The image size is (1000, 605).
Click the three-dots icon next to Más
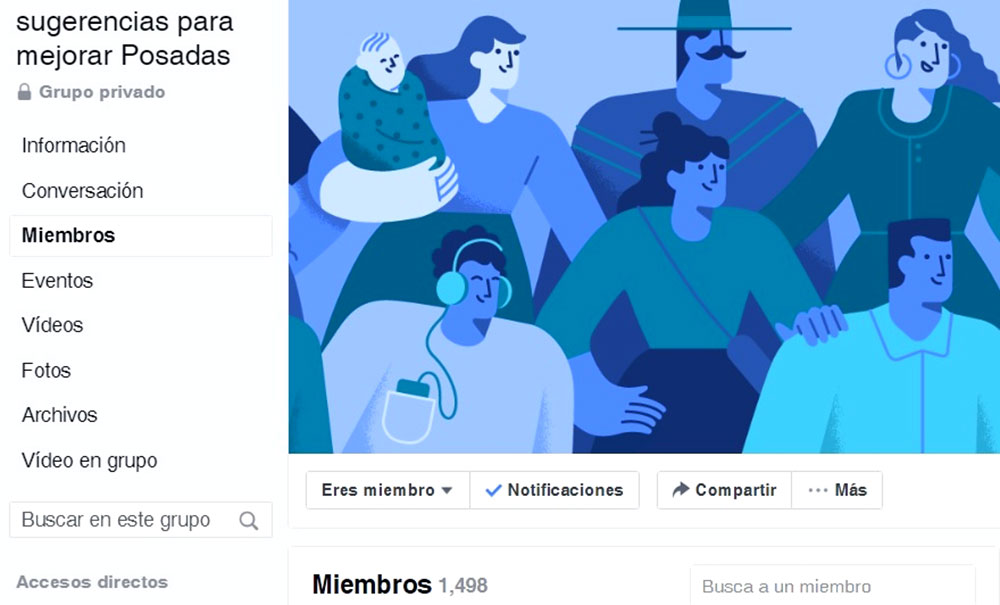coord(818,490)
